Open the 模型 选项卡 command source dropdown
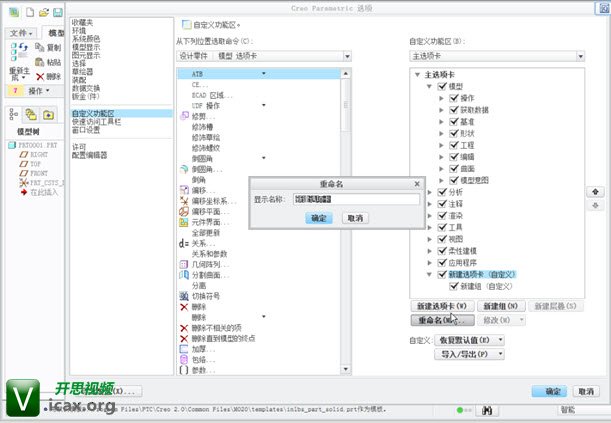The height and width of the screenshot is (423, 611). pos(347,56)
